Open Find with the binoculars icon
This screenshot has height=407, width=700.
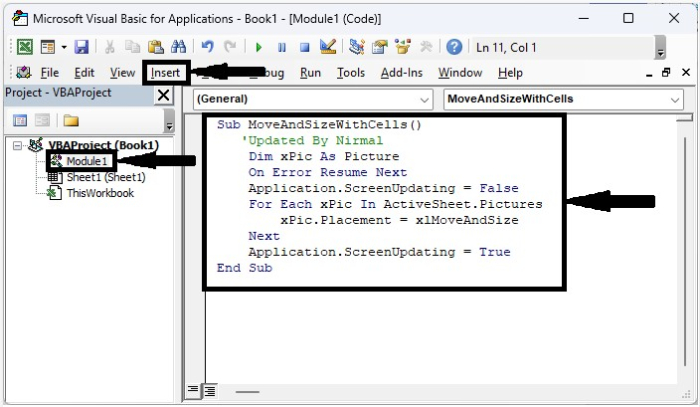coord(179,47)
